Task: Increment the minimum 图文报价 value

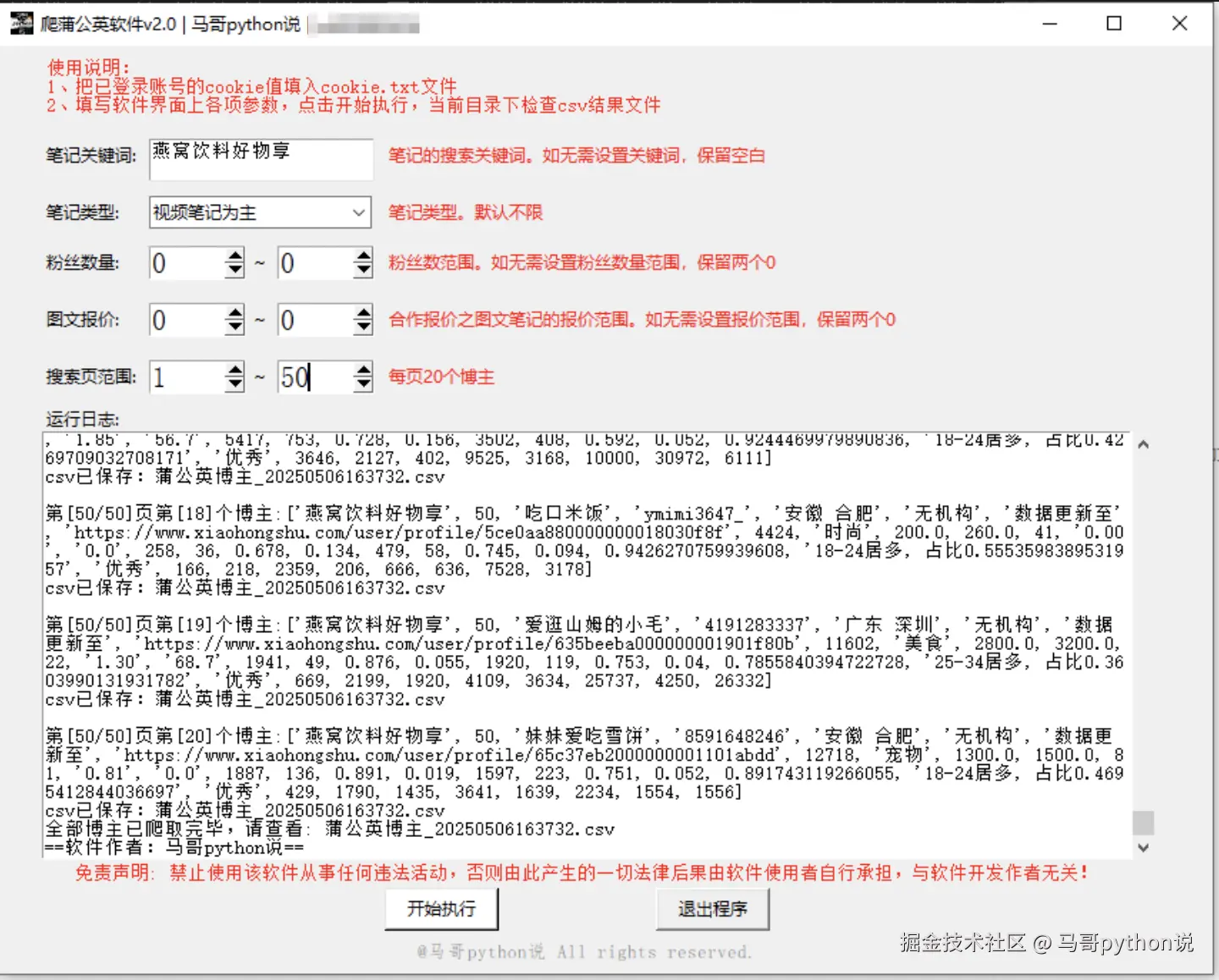Action: (234, 311)
